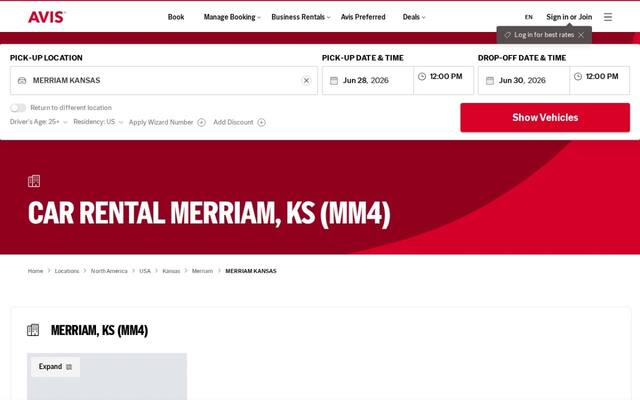Click Add Discount

pos(233,122)
